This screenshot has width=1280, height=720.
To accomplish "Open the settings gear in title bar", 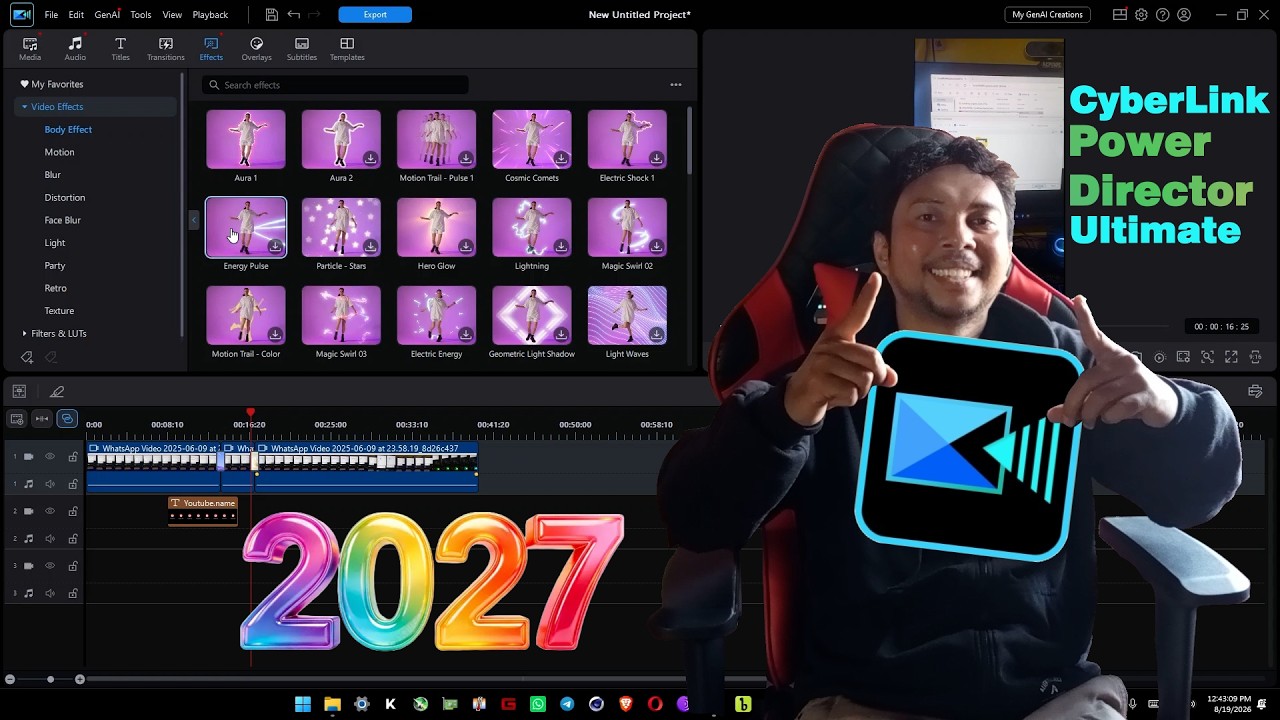I will click(1141, 15).
